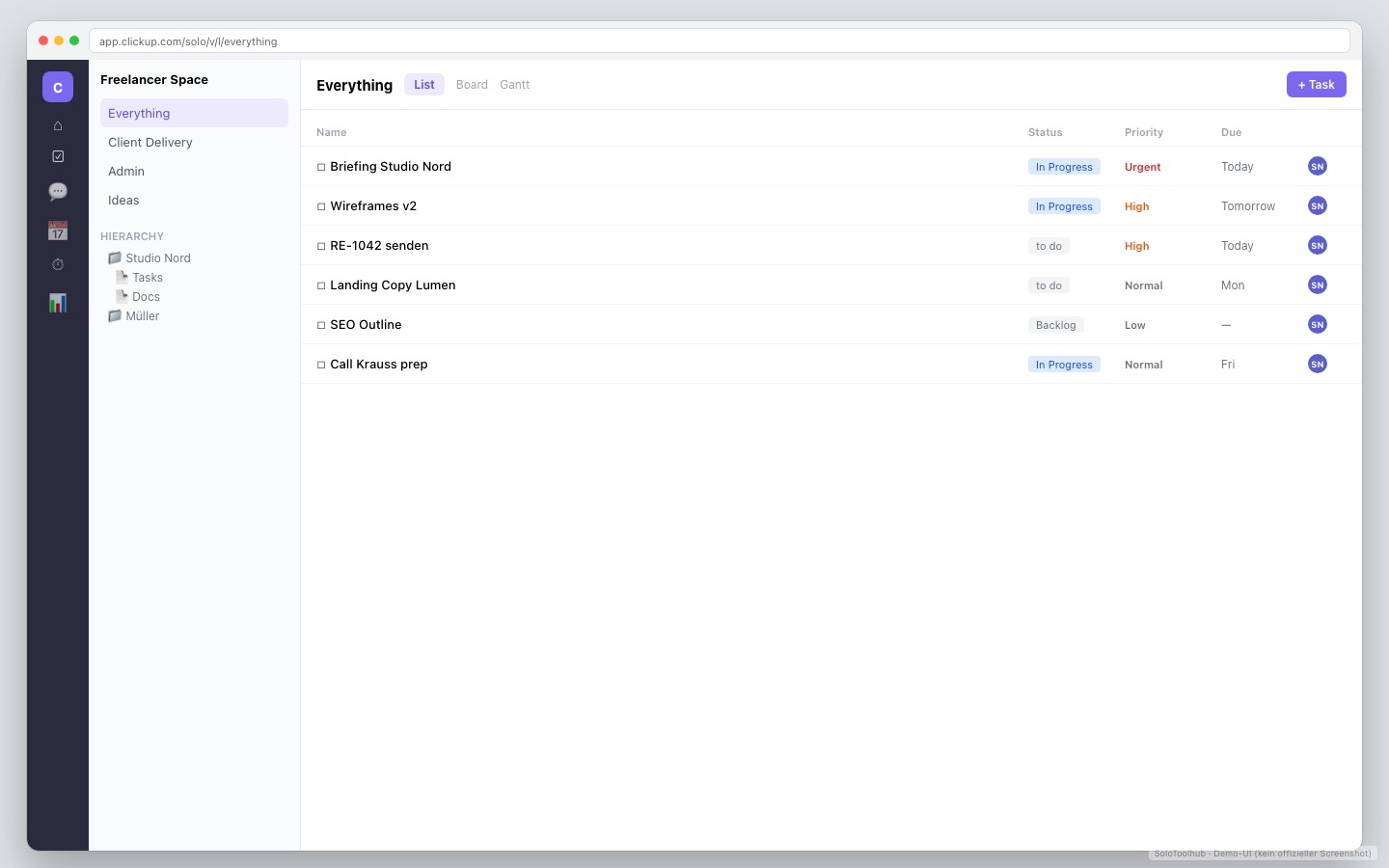Image resolution: width=1389 pixels, height=868 pixels.
Task: Edit the Tomorrow due date of Wireframes v2
Action: [1248, 206]
